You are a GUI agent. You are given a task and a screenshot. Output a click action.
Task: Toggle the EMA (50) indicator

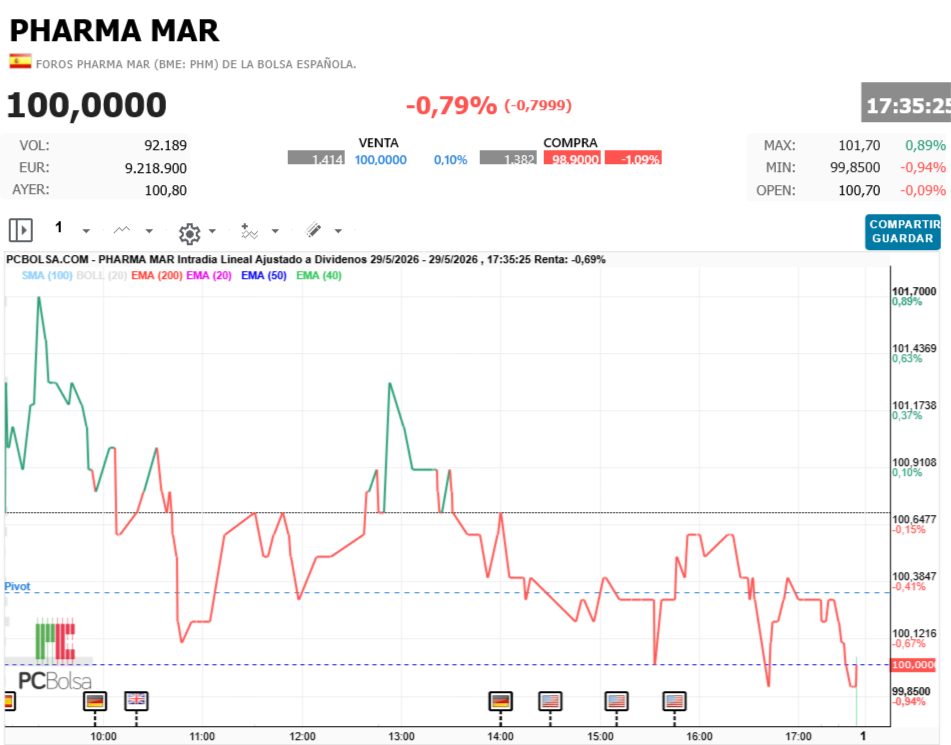tap(264, 275)
